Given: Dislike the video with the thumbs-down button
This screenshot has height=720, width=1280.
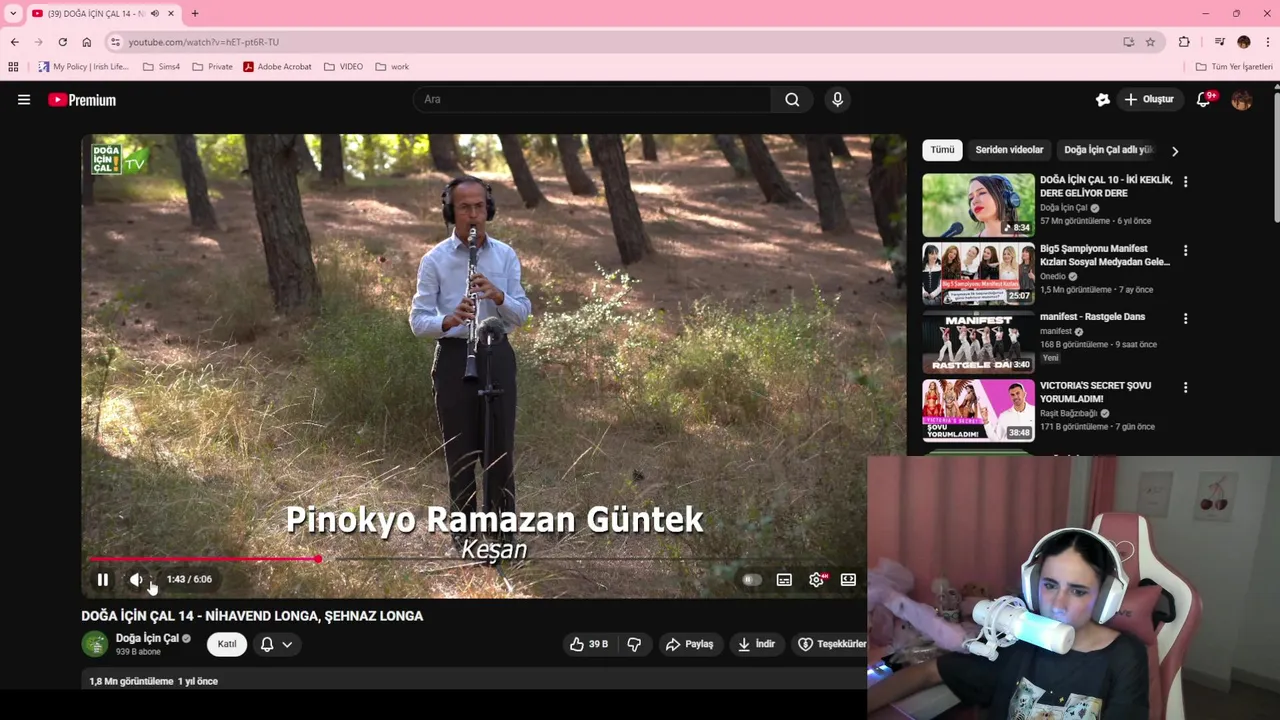Looking at the screenshot, I should [x=634, y=644].
